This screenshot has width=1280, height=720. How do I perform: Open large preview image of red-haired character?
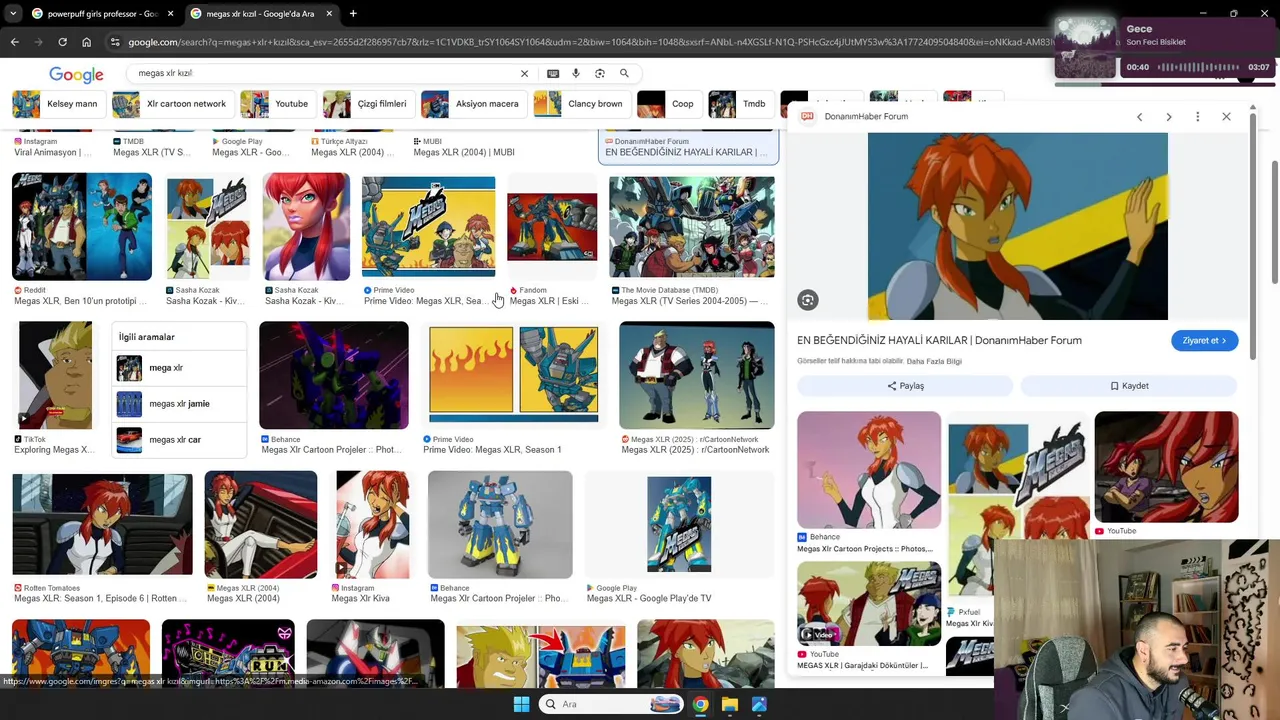(x=1018, y=226)
